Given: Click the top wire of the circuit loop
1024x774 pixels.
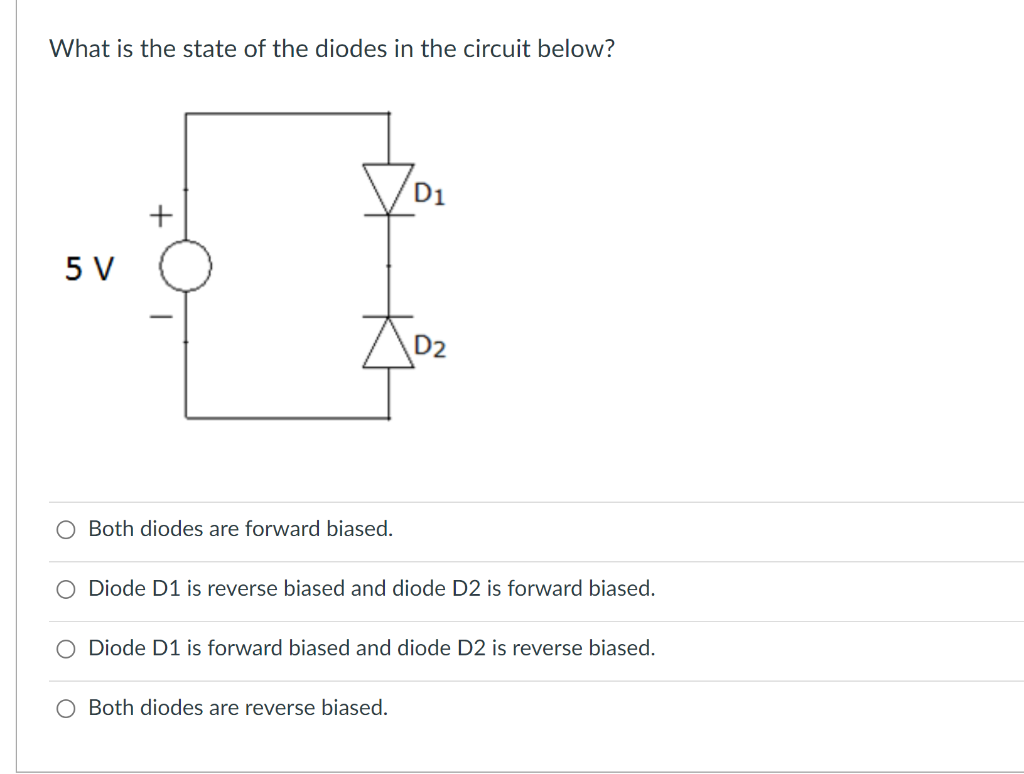Looking at the screenshot, I should point(285,113).
